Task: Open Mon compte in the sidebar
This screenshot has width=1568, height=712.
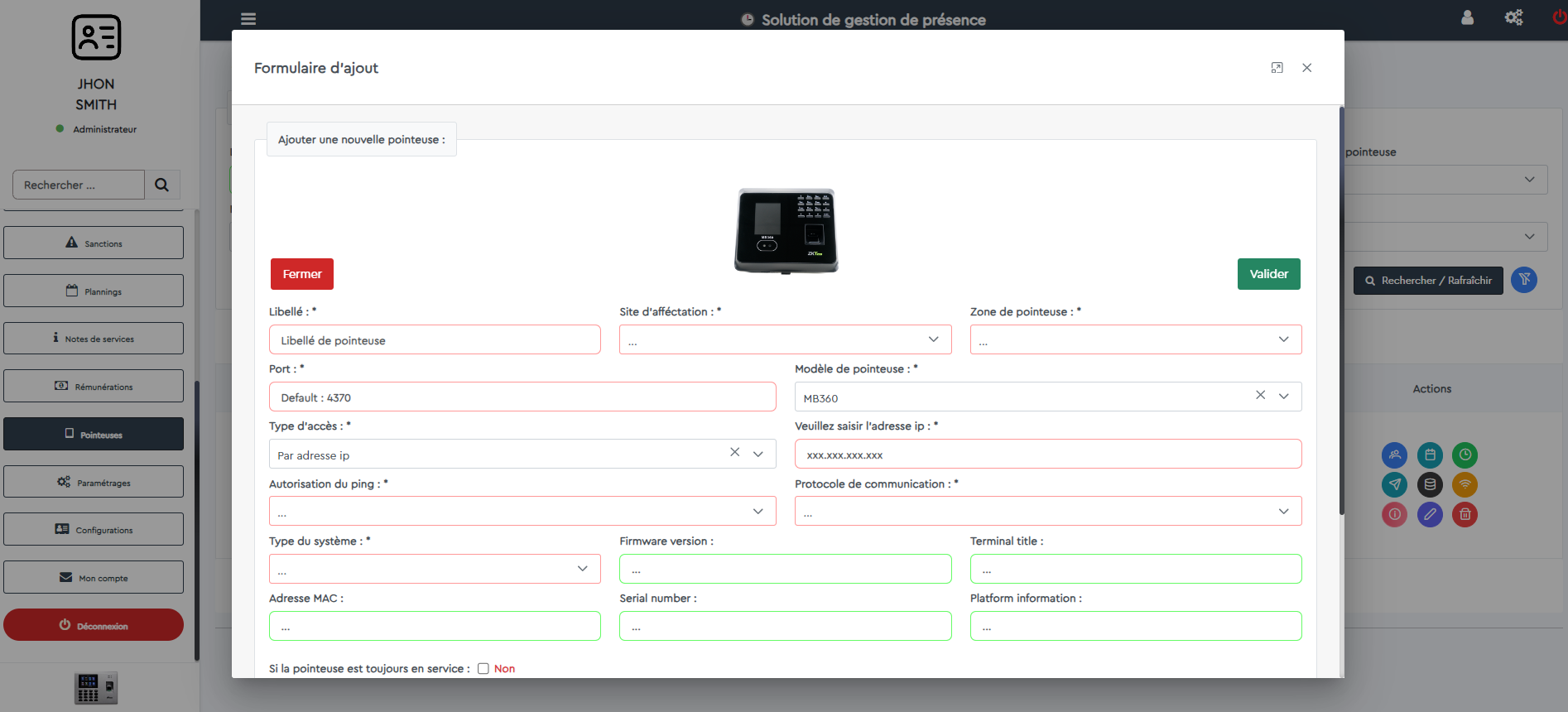Action: pos(94,577)
